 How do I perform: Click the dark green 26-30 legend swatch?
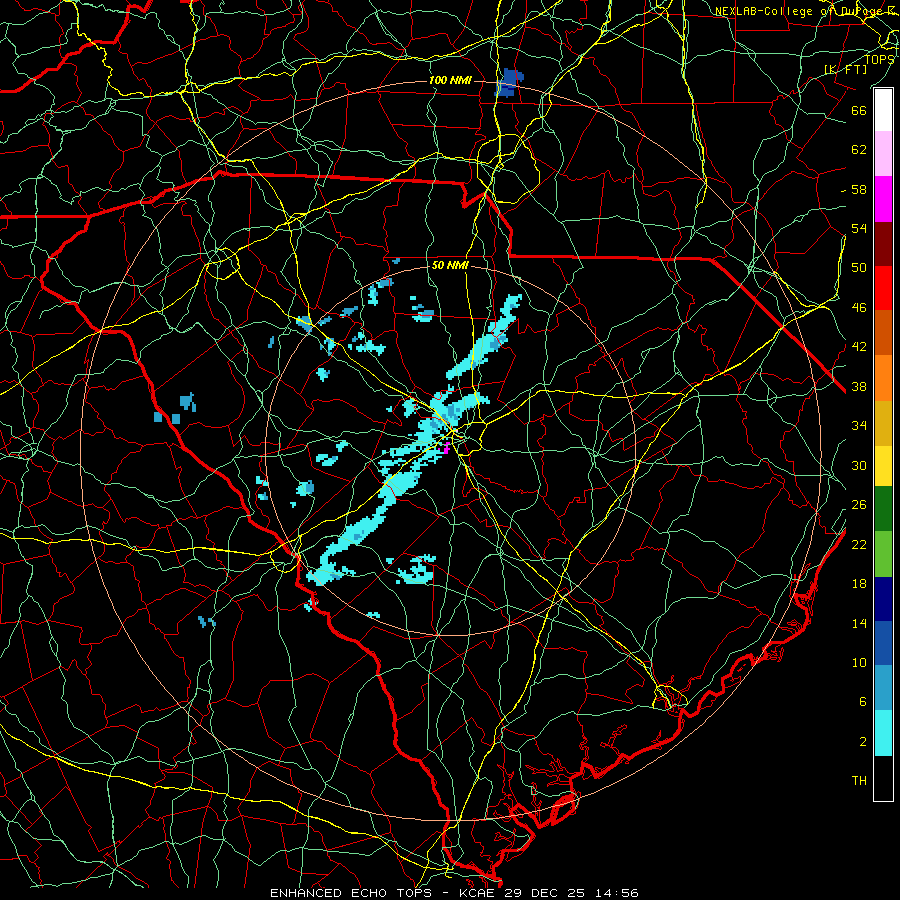tap(883, 509)
